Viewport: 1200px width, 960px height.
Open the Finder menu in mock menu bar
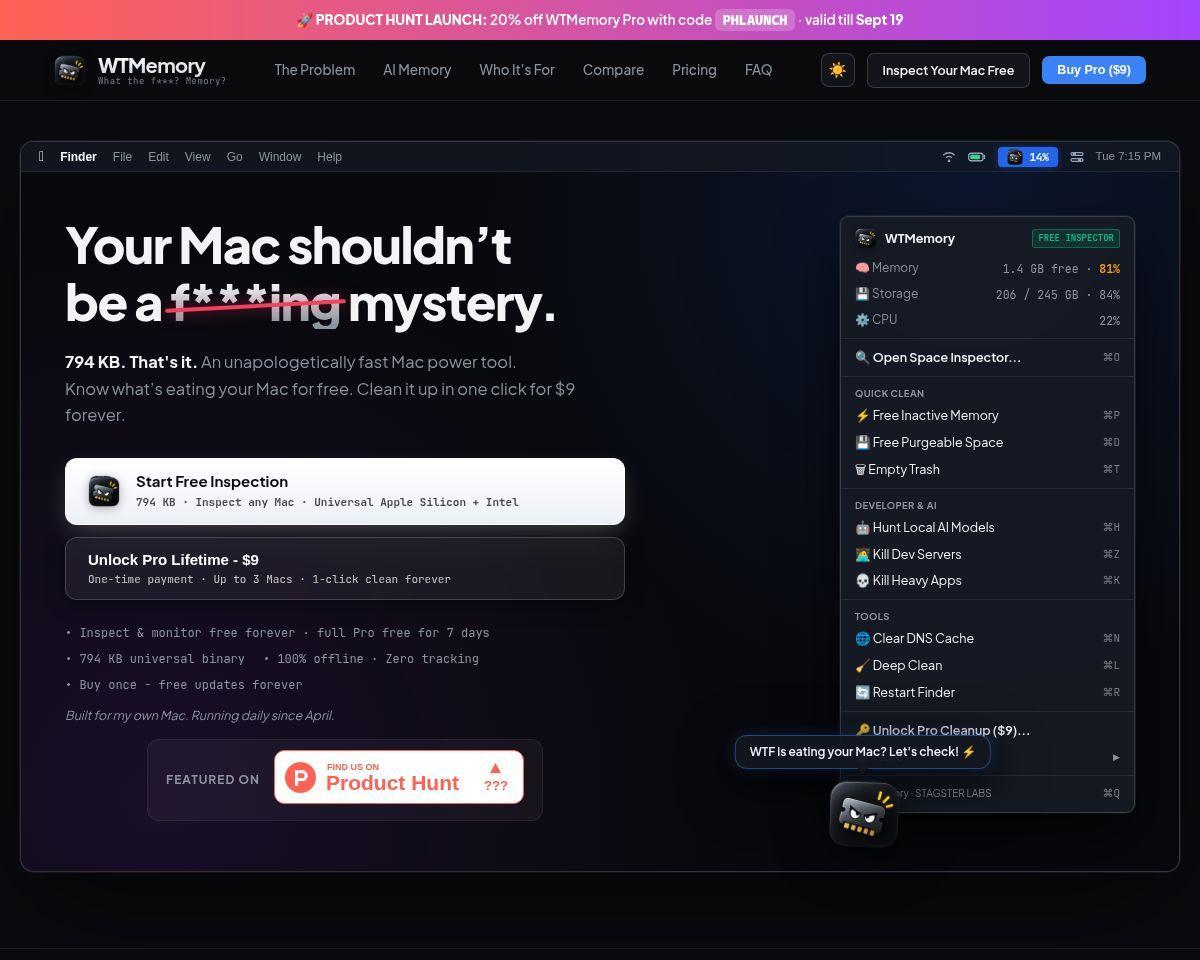tap(78, 157)
